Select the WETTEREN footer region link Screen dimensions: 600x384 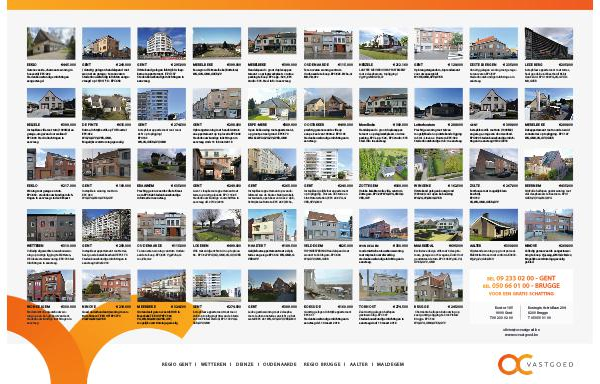point(214,364)
